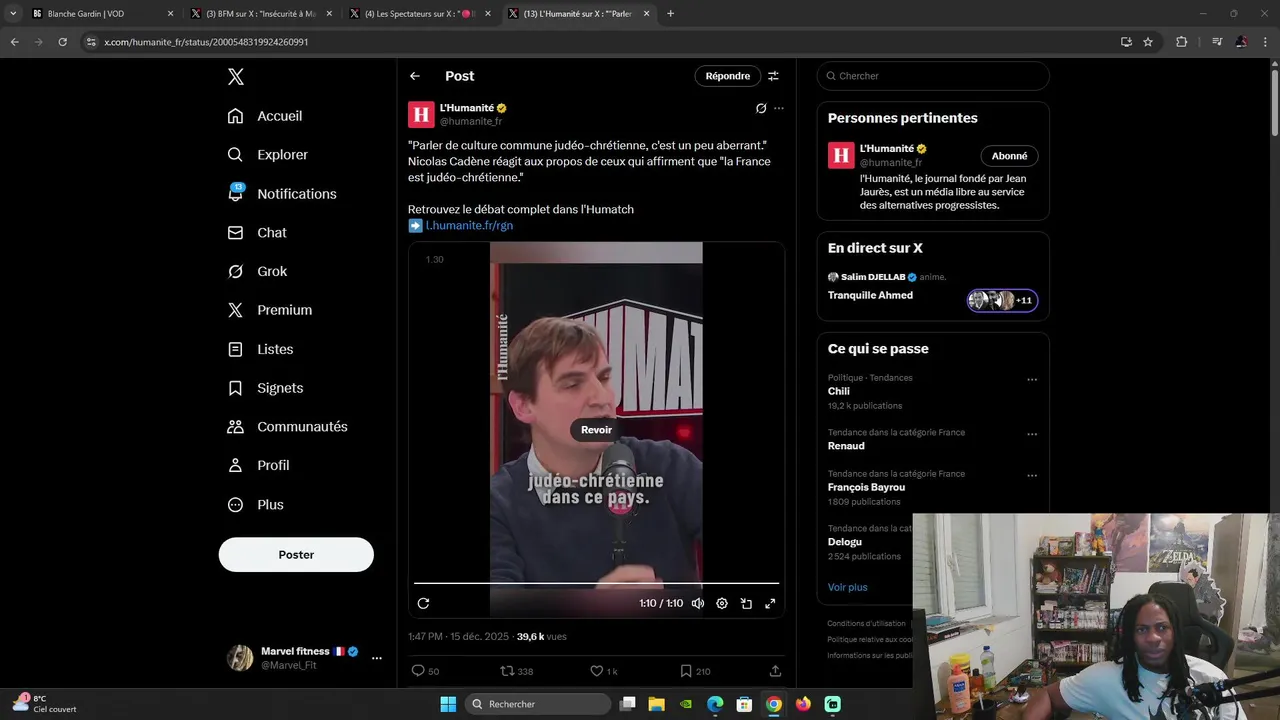This screenshot has width=1280, height=720.
Task: Open Firefox from taskbar
Action: click(803, 704)
